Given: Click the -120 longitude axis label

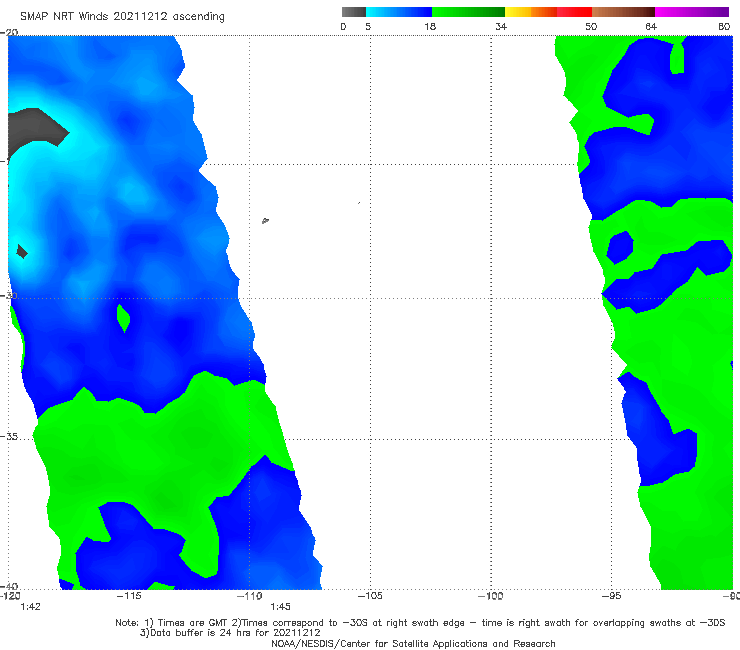Looking at the screenshot, I should (x=10, y=596).
